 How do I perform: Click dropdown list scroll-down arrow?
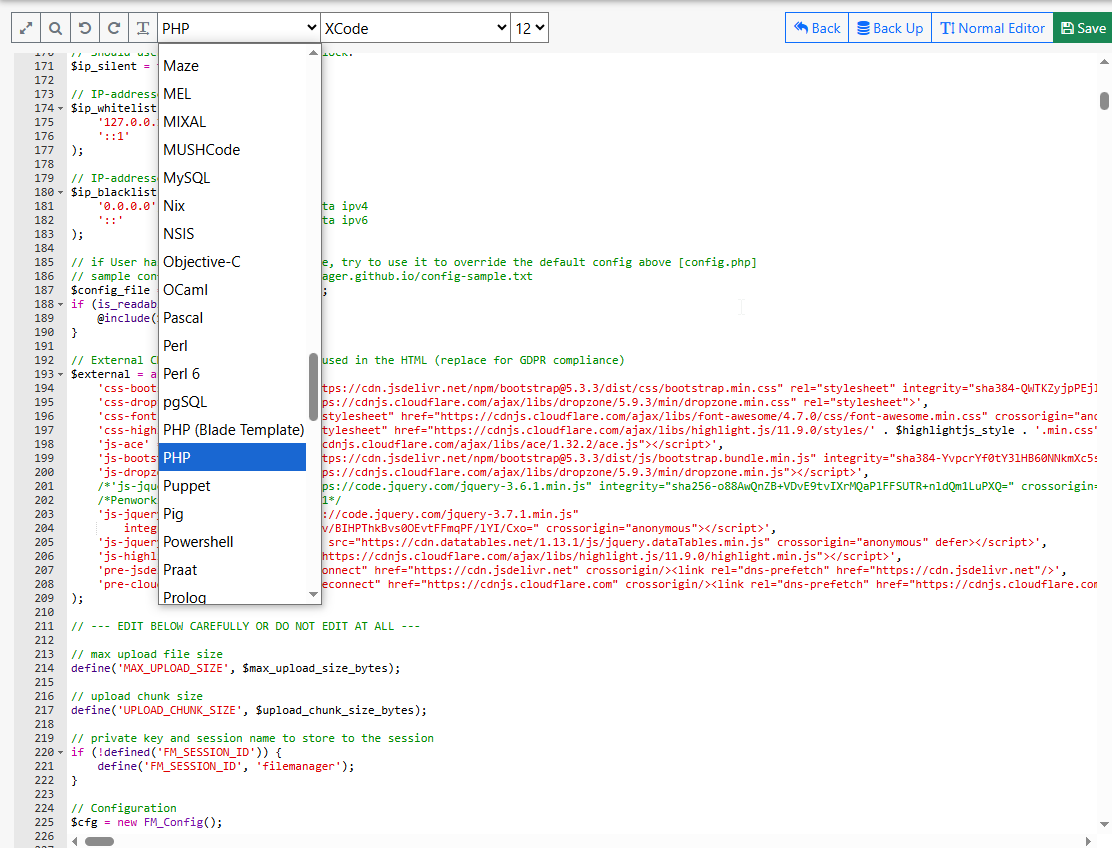click(x=313, y=594)
